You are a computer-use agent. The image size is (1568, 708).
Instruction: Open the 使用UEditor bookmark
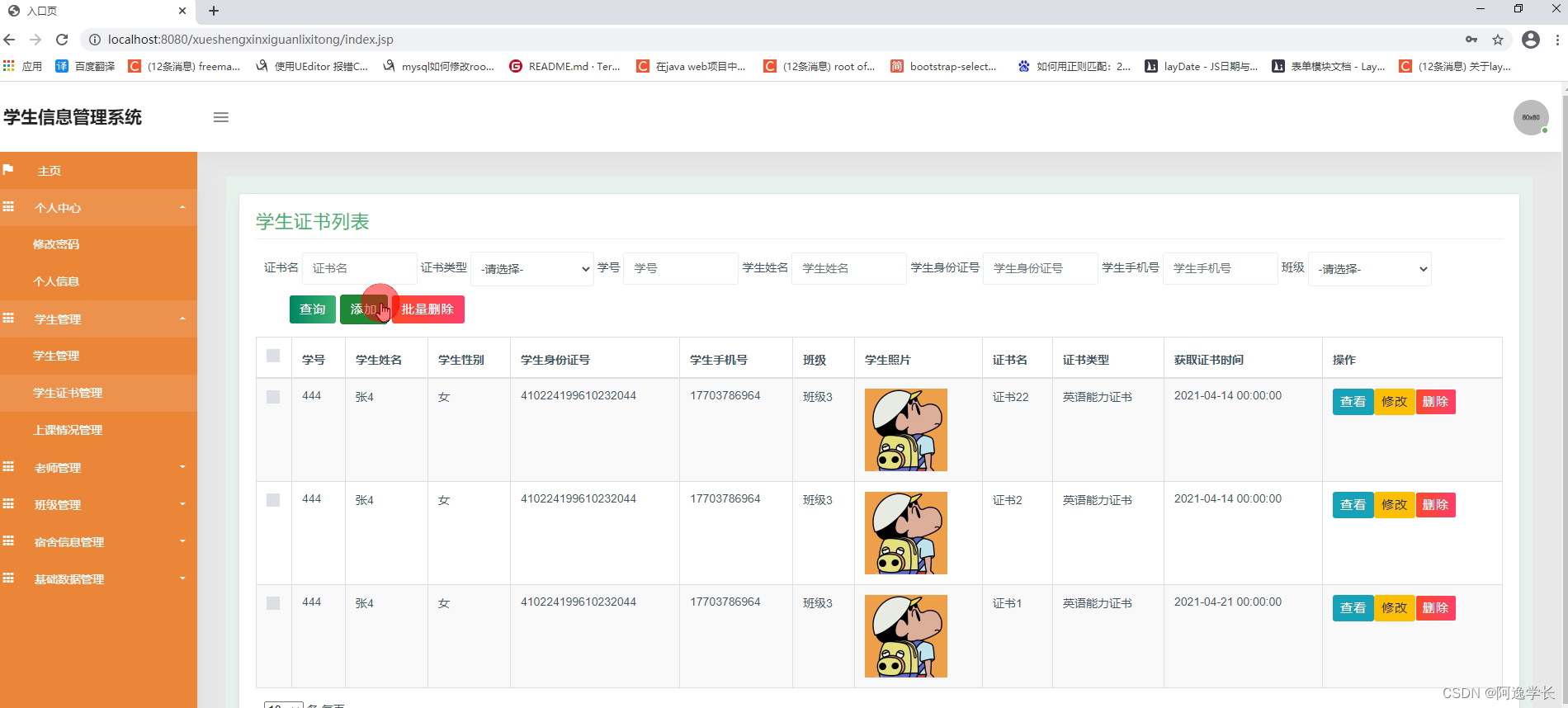click(312, 66)
